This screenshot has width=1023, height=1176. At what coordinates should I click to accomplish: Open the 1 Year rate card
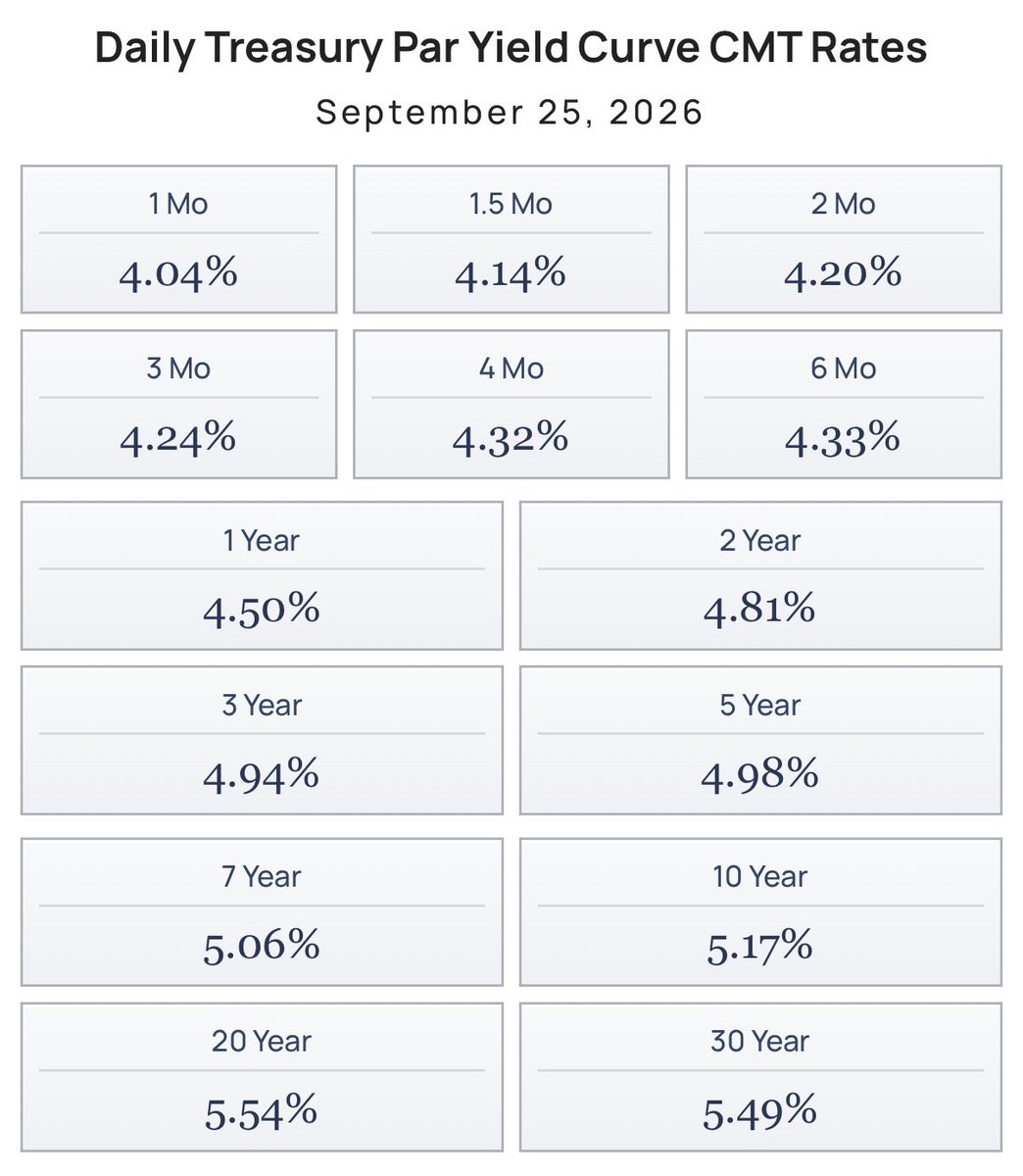262,575
